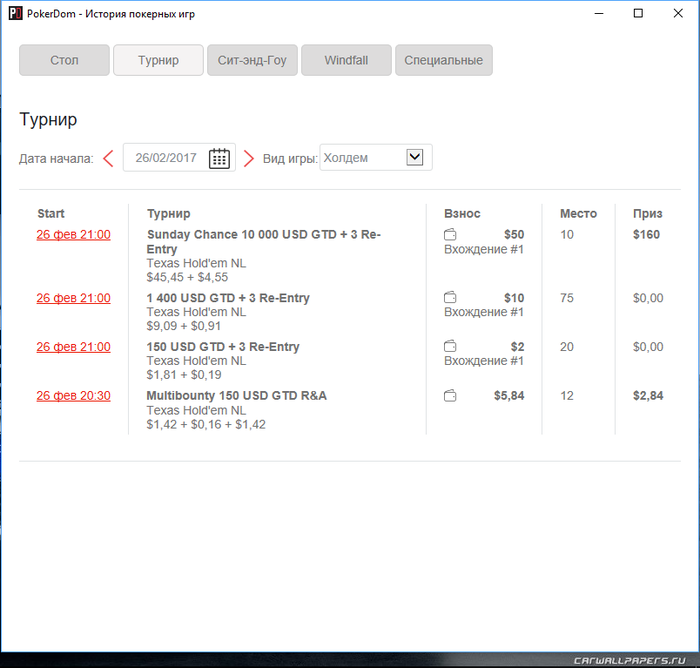Click Sunday Chance 10 000 USD GTD title
The height and width of the screenshot is (668, 700).
[264, 242]
